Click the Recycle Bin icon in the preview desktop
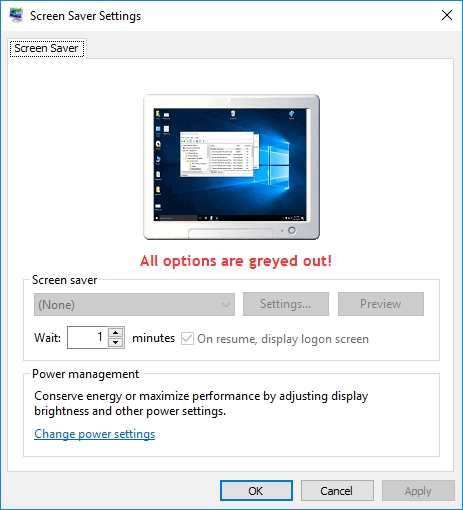The height and width of the screenshot is (510, 463). (233, 114)
